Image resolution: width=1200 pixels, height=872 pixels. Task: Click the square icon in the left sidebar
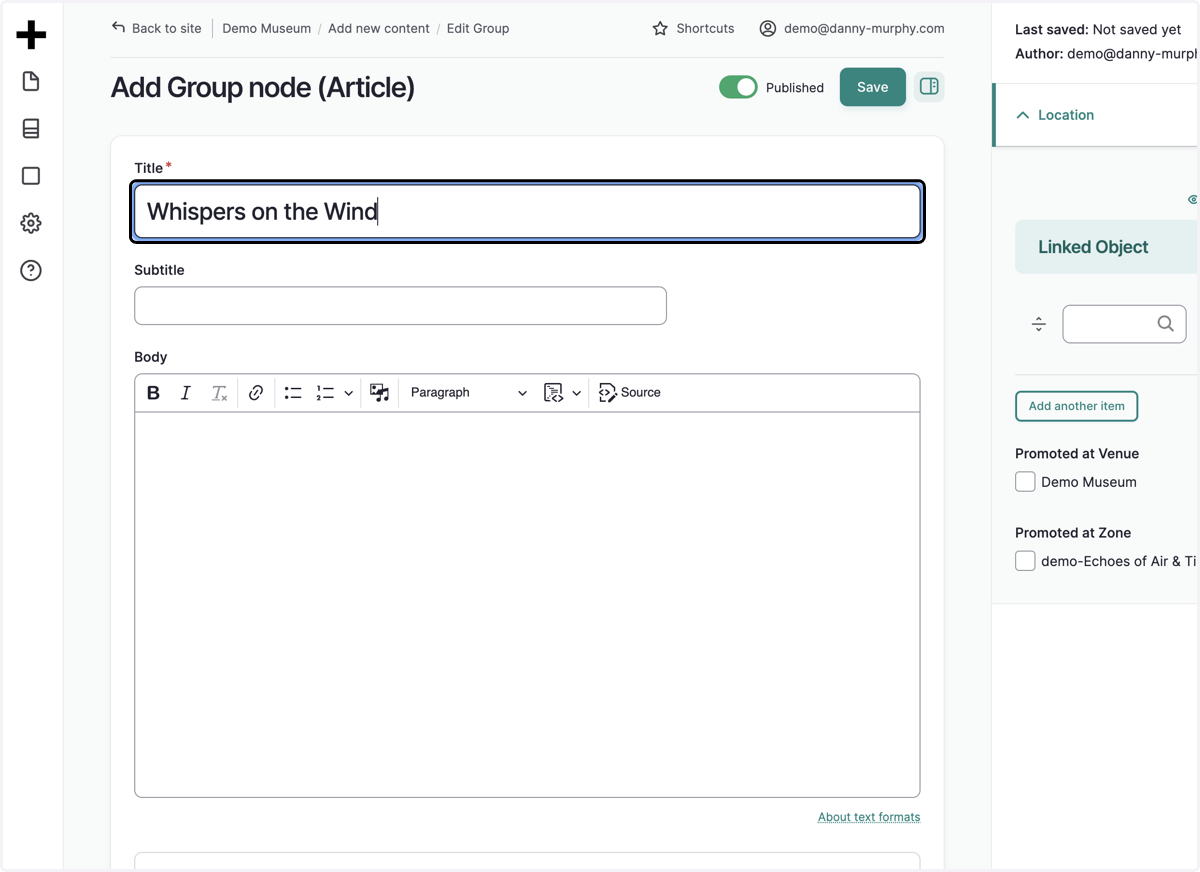point(31,176)
